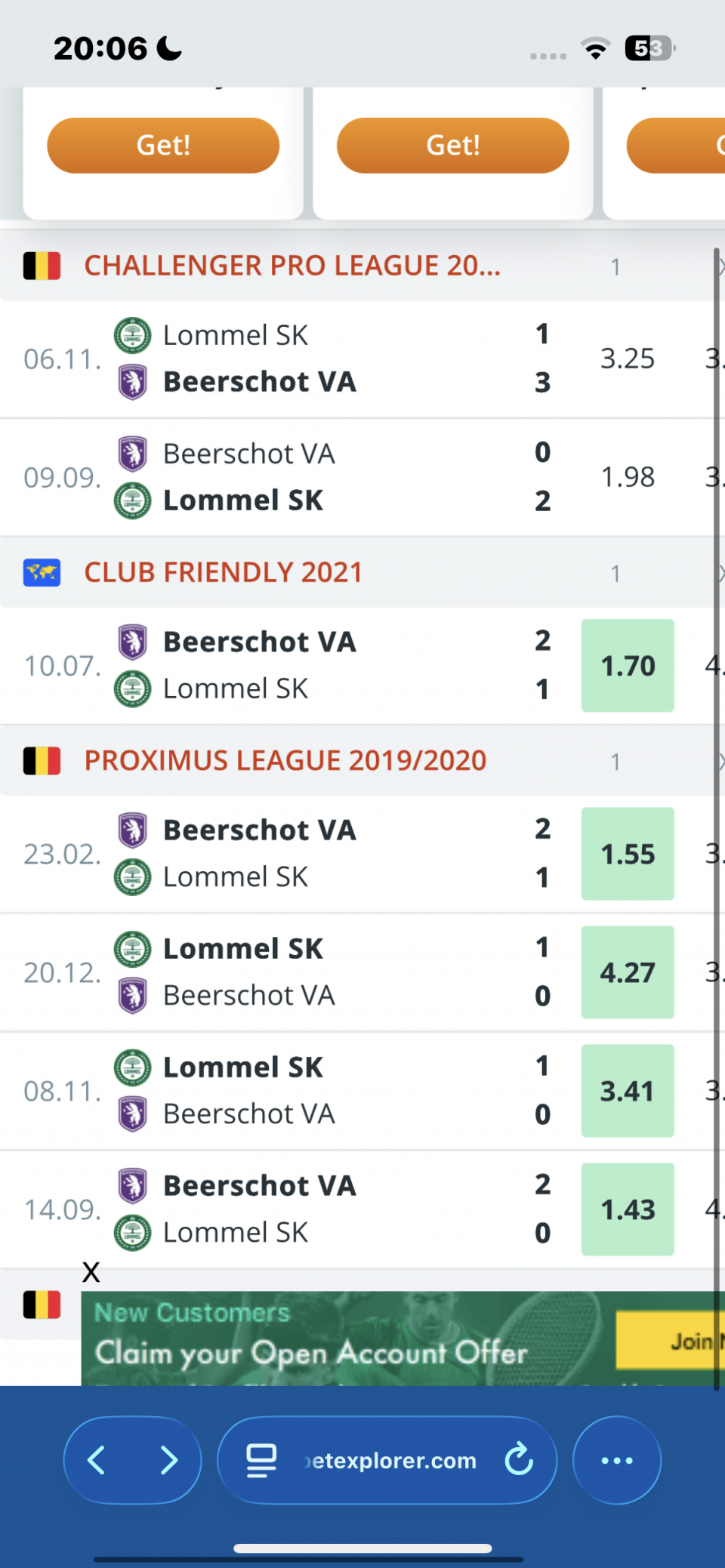
Task: Tap the browser forward arrow
Action: point(169,1460)
